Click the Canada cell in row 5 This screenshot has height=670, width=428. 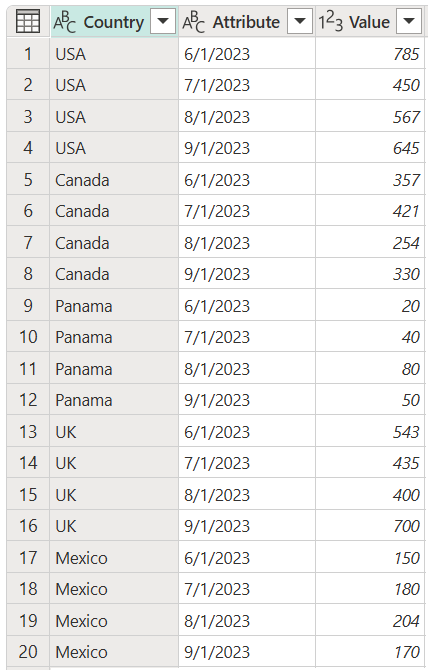coord(114,180)
